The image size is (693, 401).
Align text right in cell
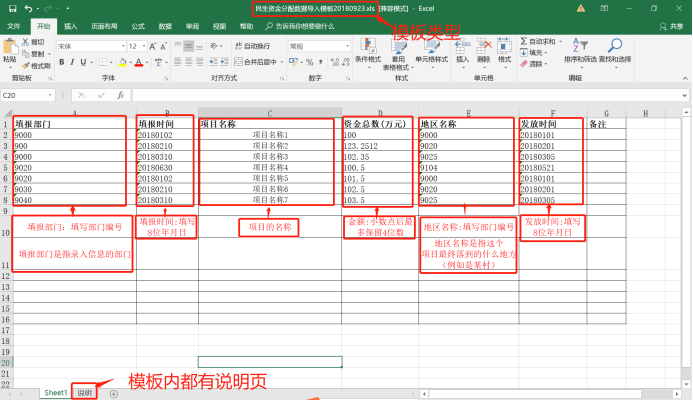200,62
